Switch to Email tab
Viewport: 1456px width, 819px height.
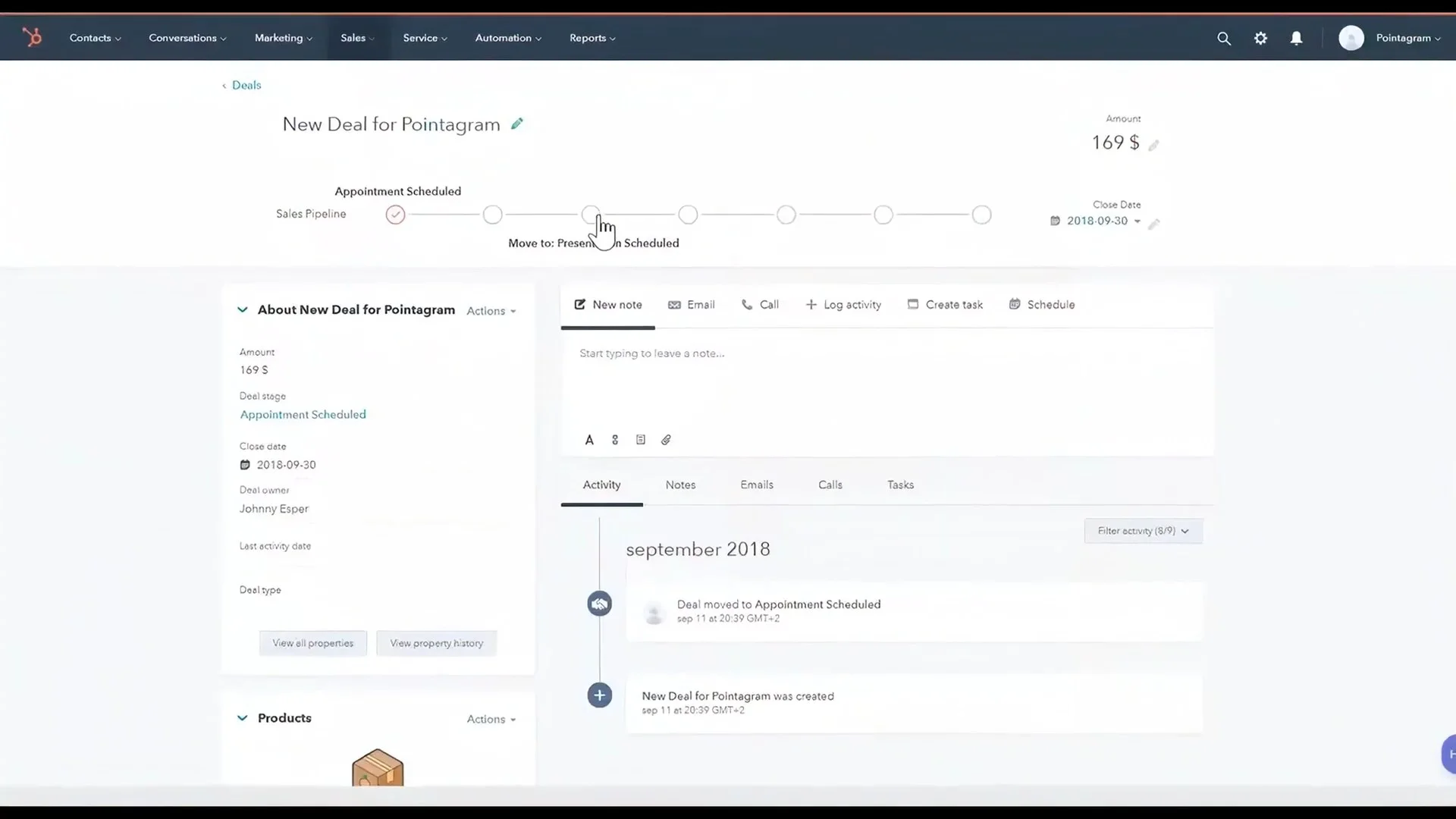pos(691,305)
